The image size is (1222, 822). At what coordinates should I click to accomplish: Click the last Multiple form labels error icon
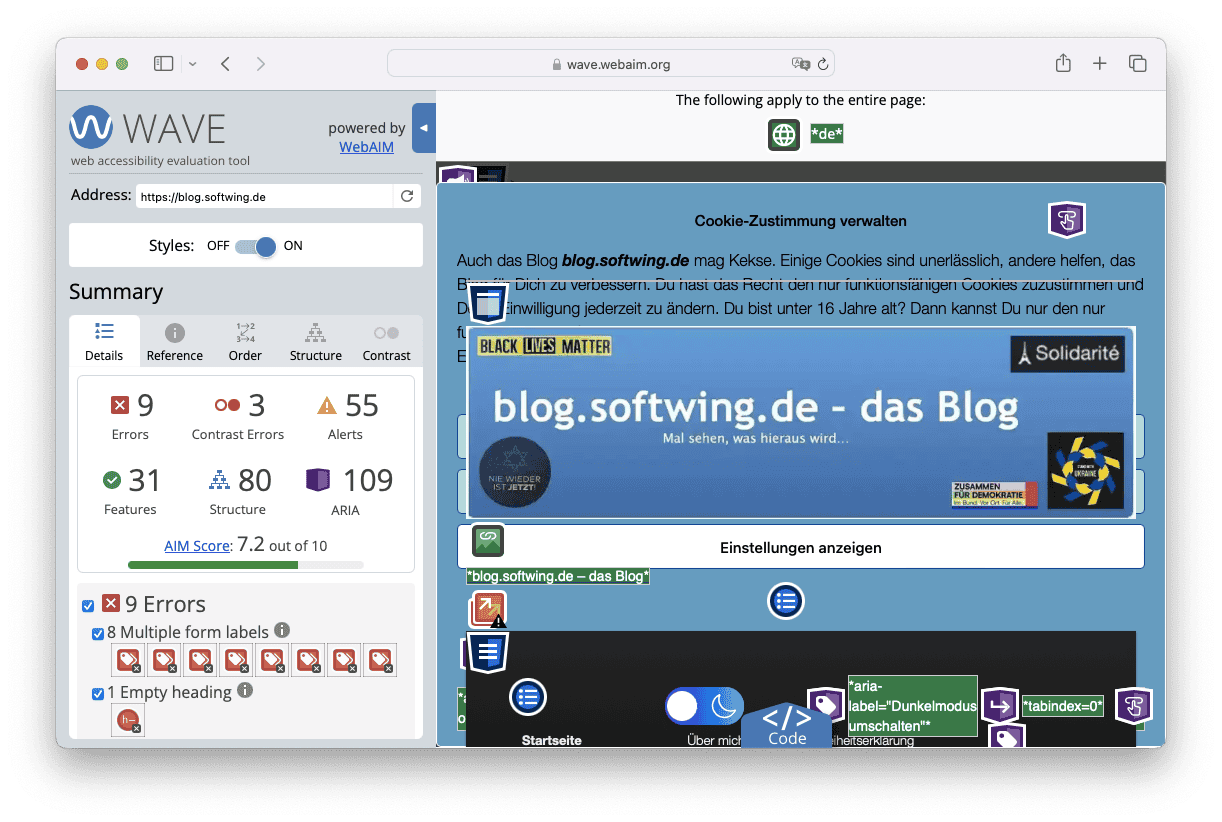point(380,660)
